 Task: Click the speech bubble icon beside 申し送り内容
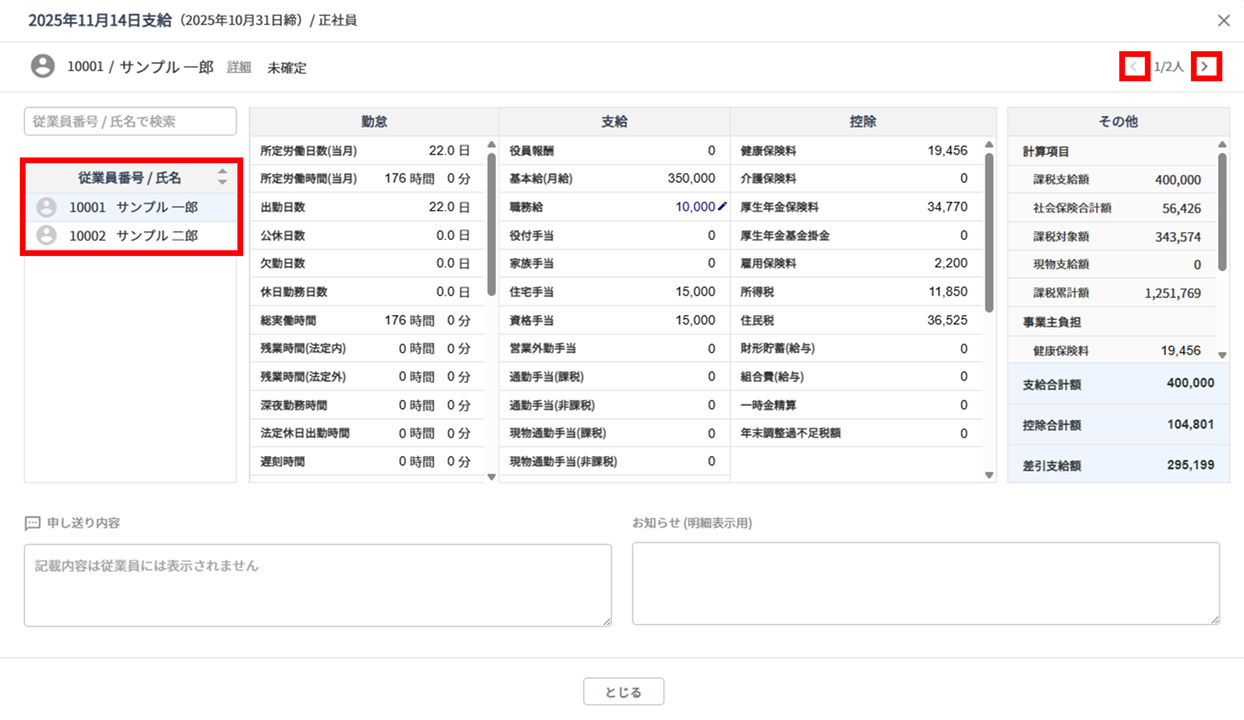click(x=33, y=523)
